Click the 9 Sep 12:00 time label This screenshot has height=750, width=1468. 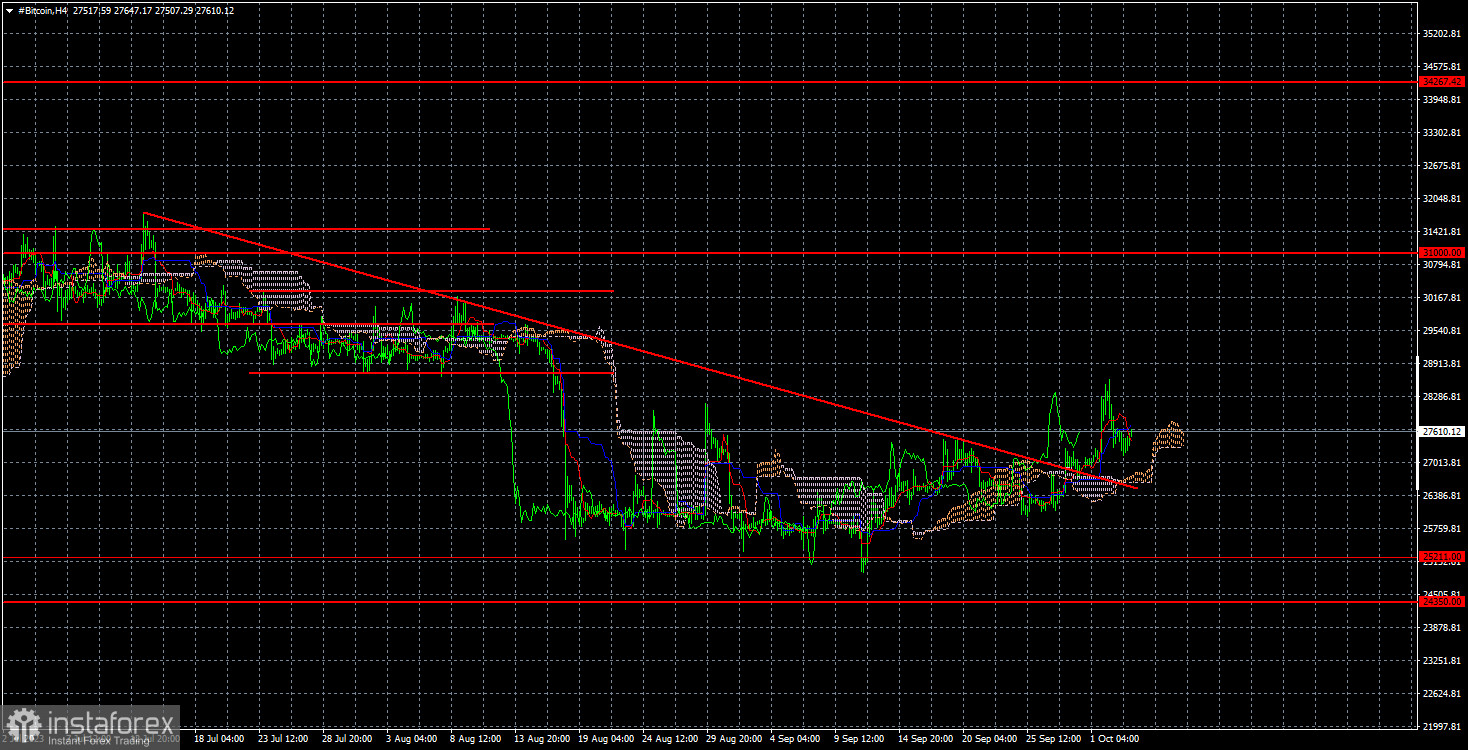[x=859, y=739]
